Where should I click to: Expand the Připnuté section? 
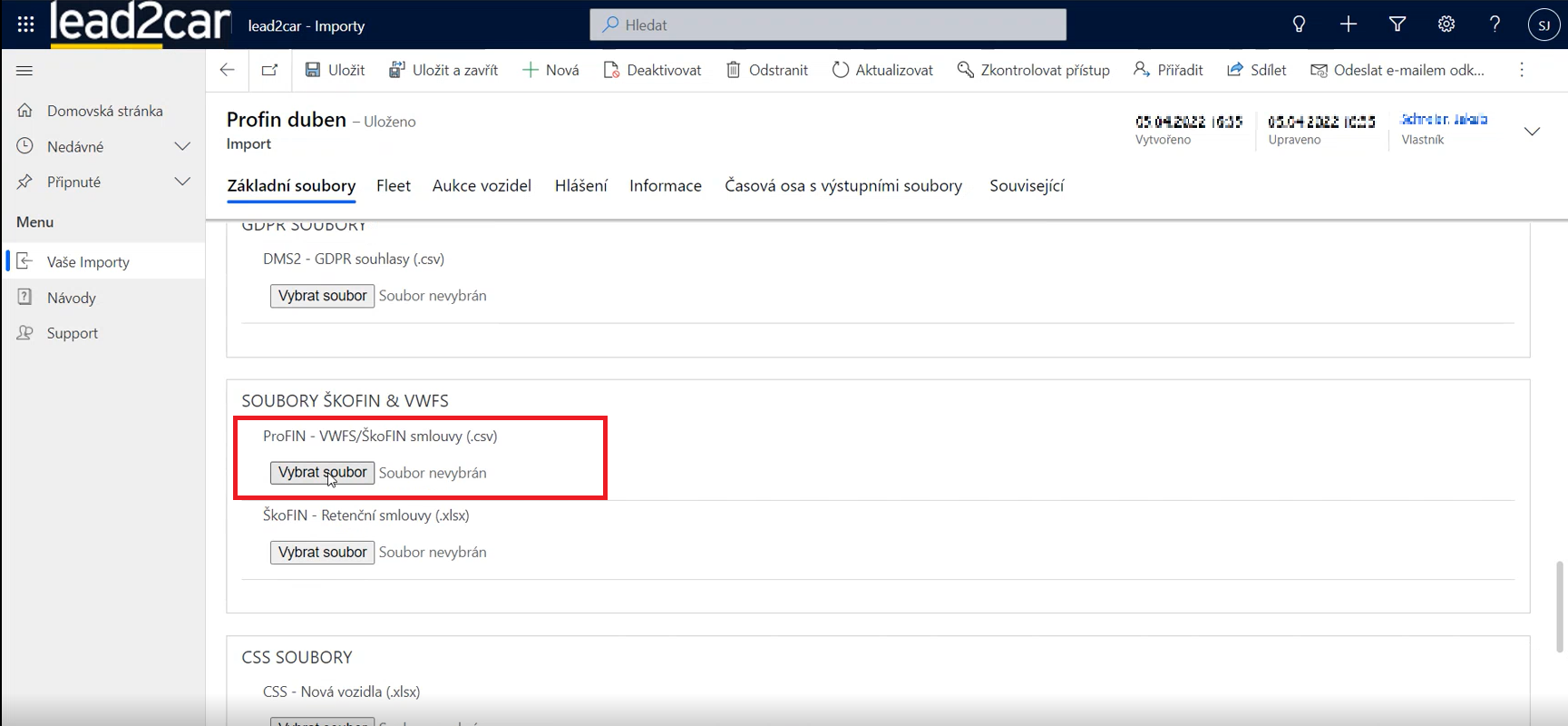click(x=182, y=181)
